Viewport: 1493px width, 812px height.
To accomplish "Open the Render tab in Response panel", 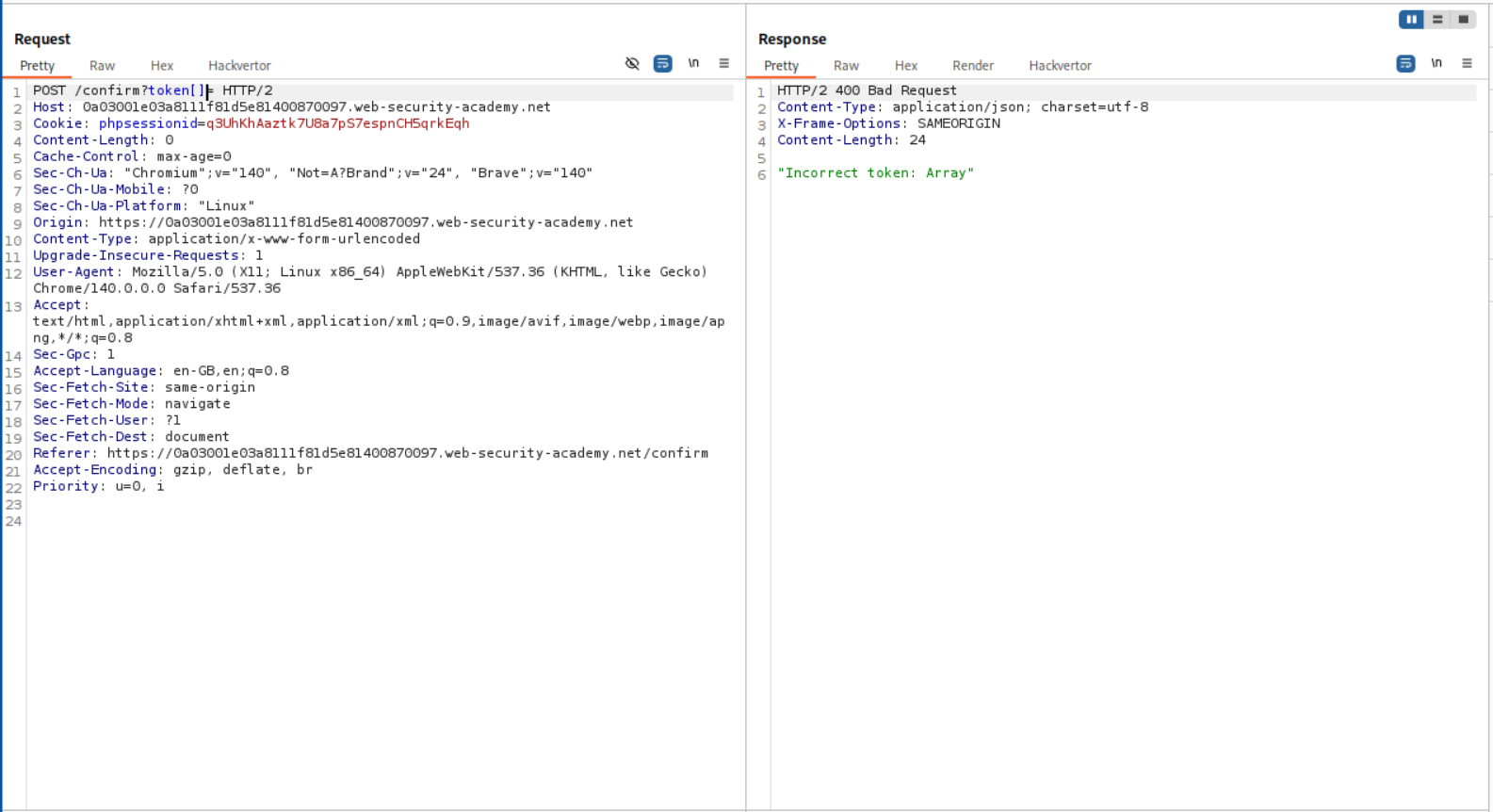I will [x=972, y=66].
